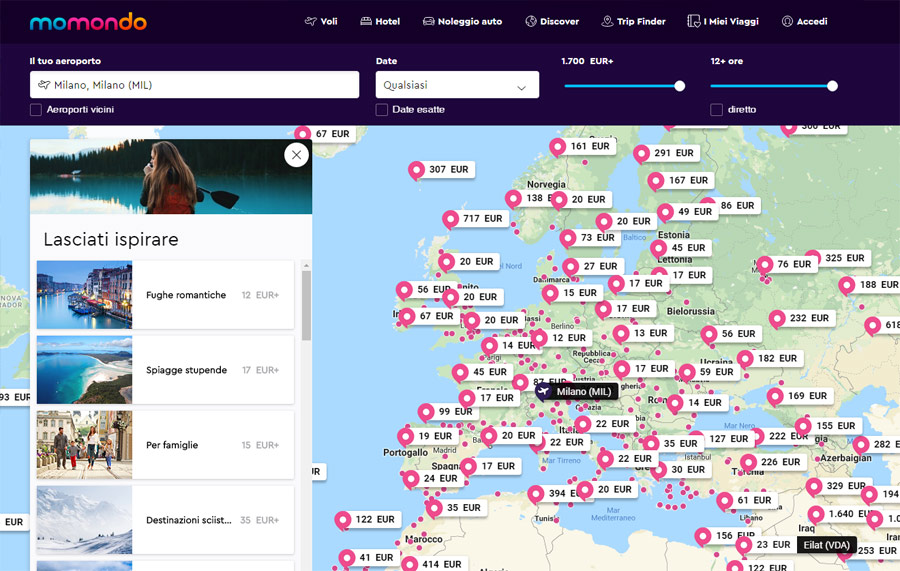Click the 59 EUR price label

[716, 372]
